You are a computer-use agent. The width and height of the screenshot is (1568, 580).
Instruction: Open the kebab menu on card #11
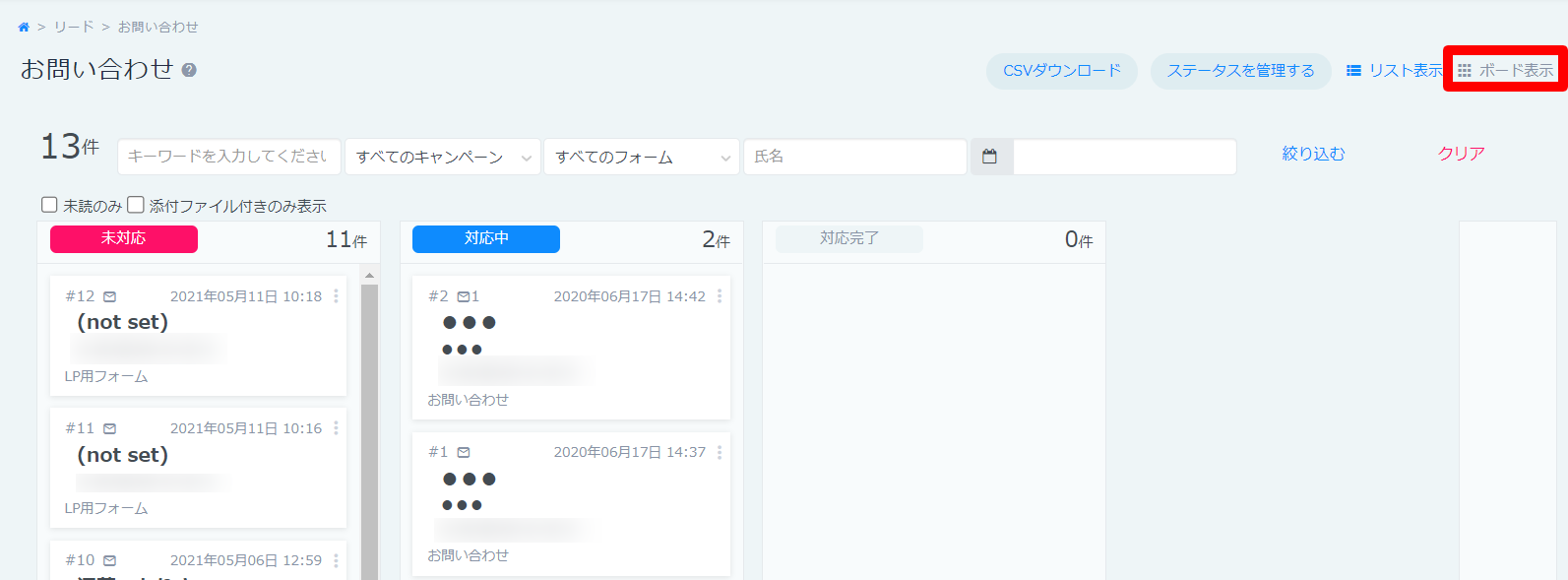pos(336,428)
